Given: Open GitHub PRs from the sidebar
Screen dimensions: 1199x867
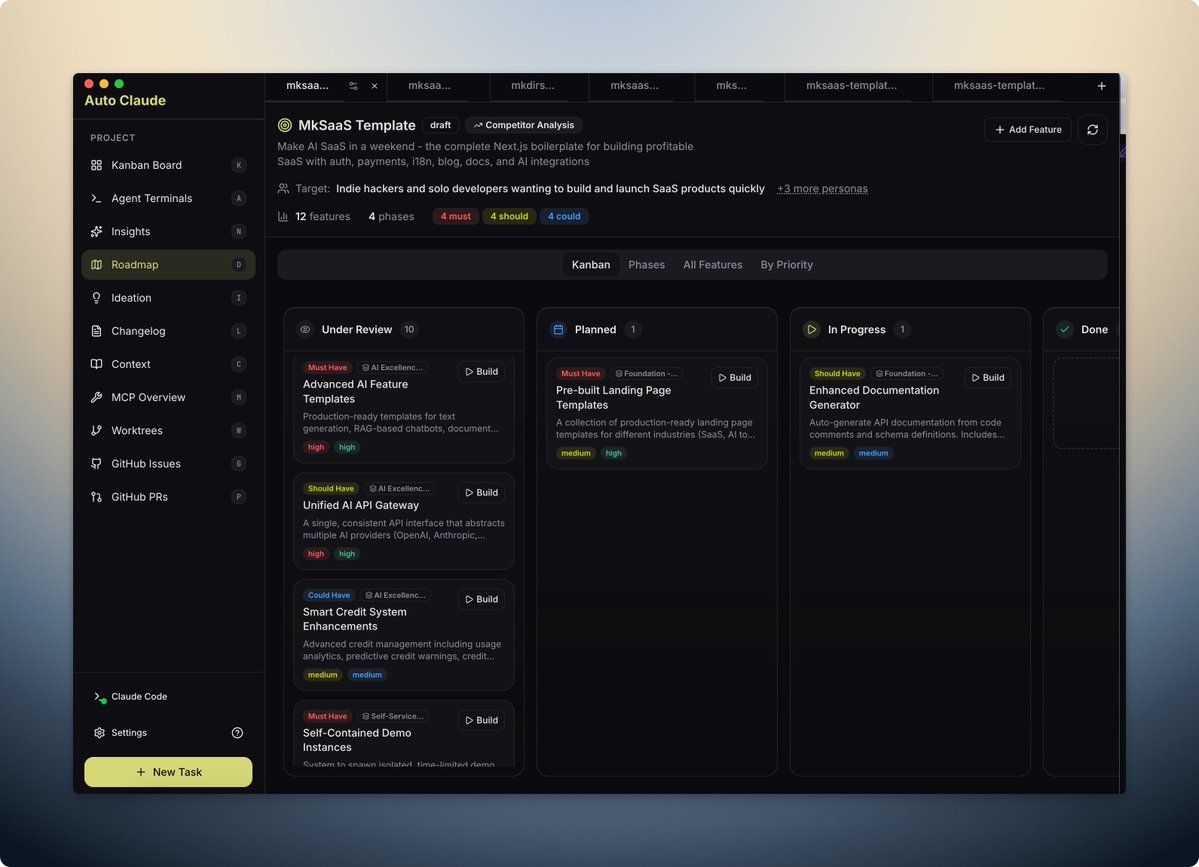Looking at the screenshot, I should click(x=167, y=497).
